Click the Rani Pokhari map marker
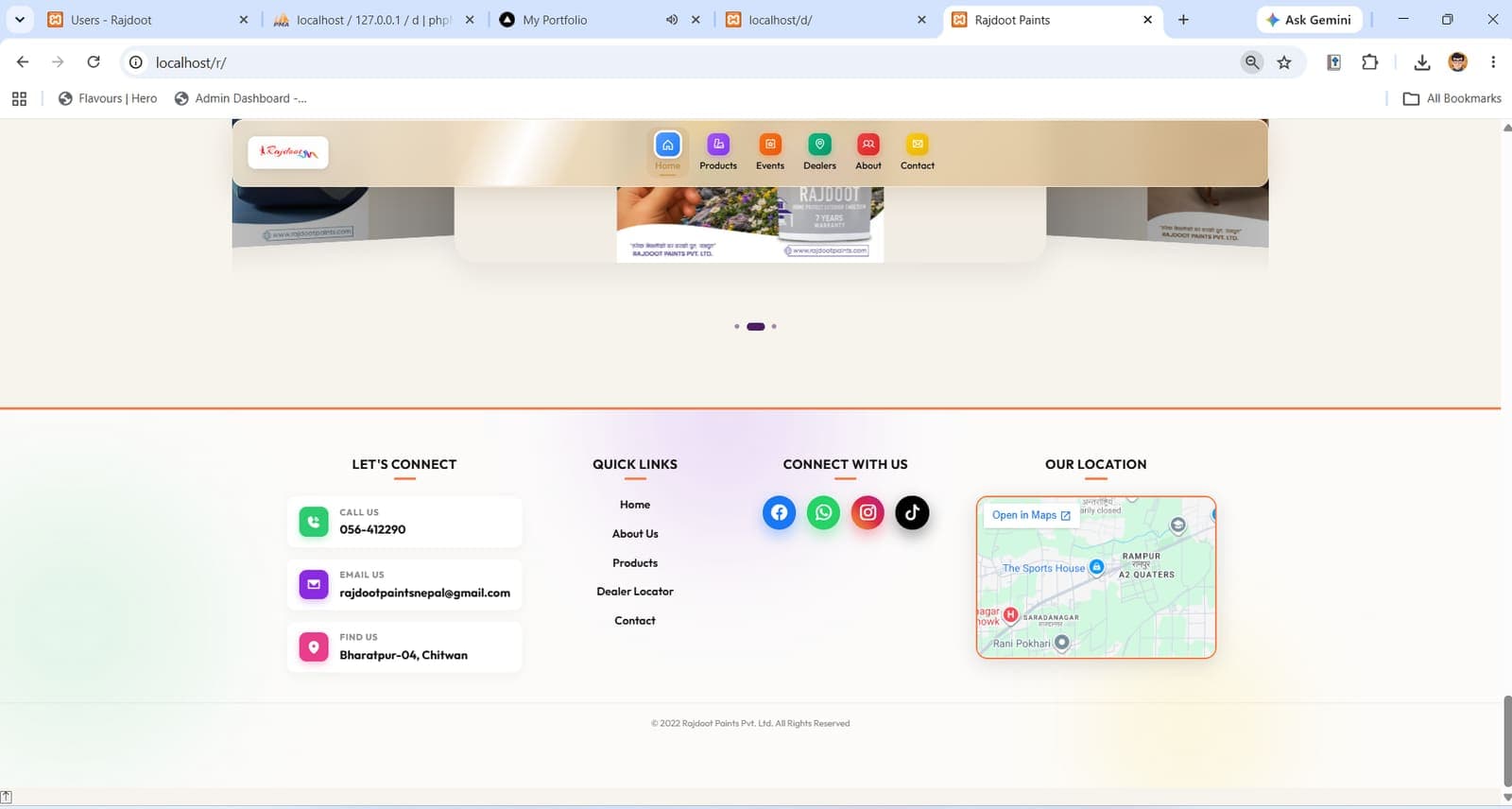 (1061, 643)
